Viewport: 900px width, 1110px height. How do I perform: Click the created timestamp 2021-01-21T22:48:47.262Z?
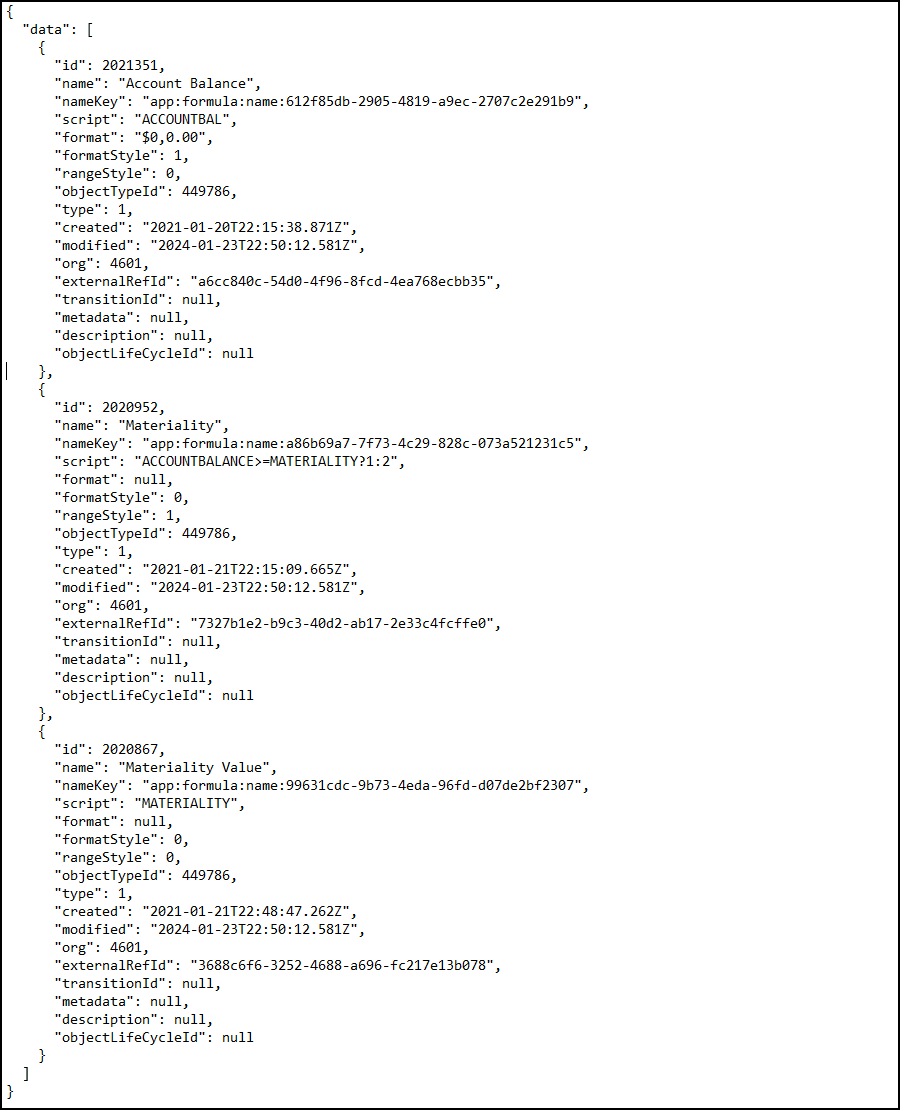coord(246,911)
